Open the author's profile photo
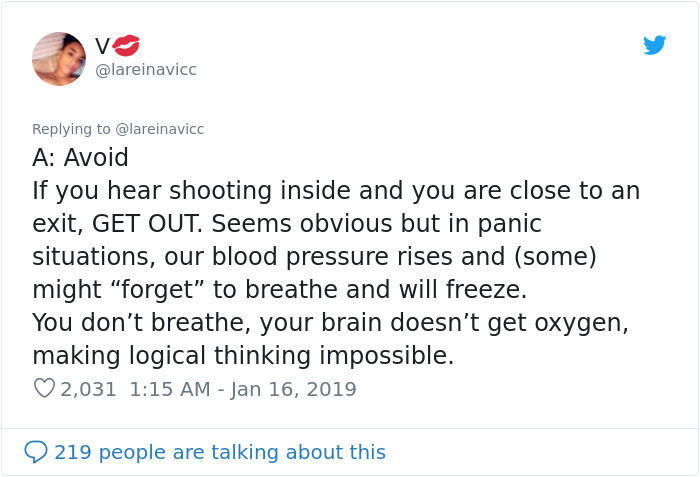 click(59, 58)
